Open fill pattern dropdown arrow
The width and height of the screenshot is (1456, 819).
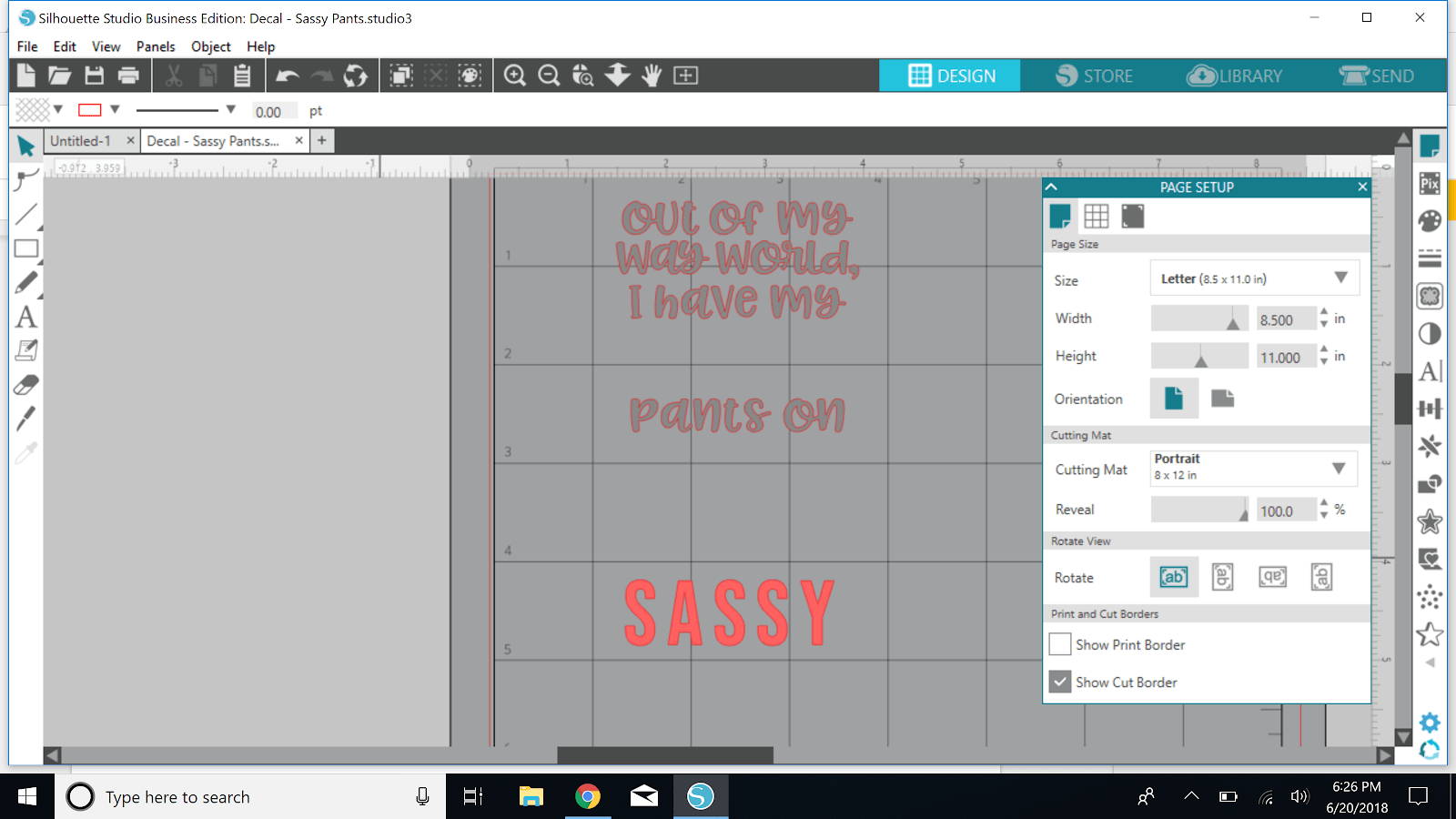(58, 109)
